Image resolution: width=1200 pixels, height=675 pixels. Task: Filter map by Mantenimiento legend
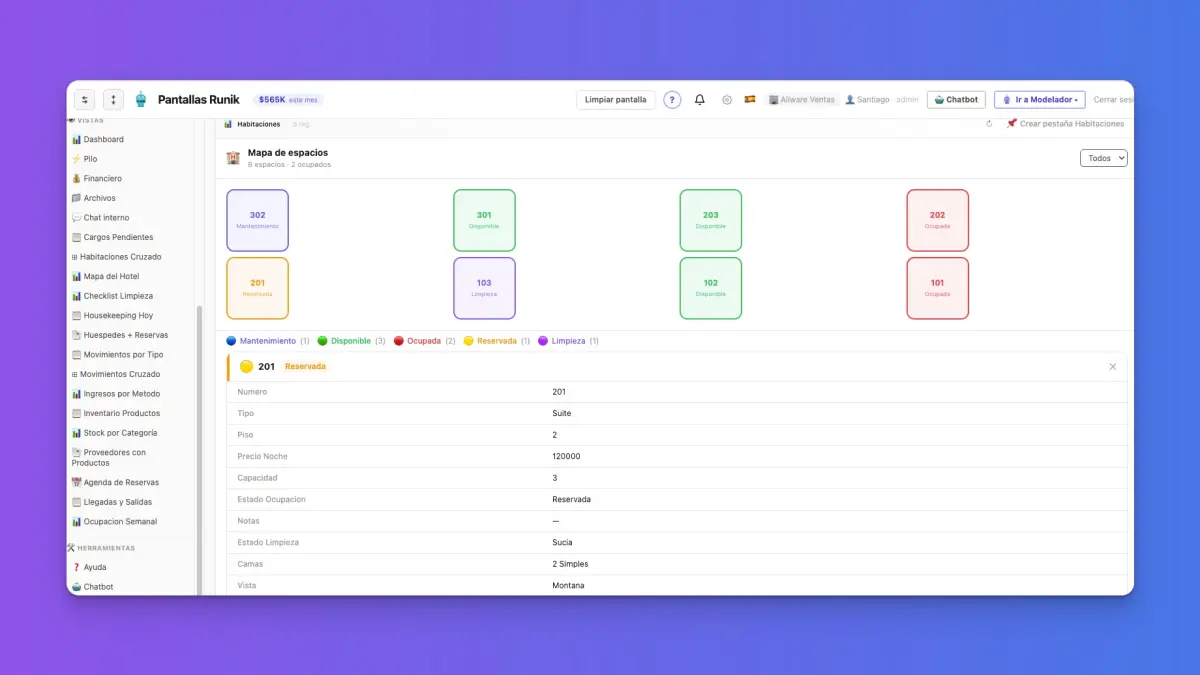(x=268, y=341)
